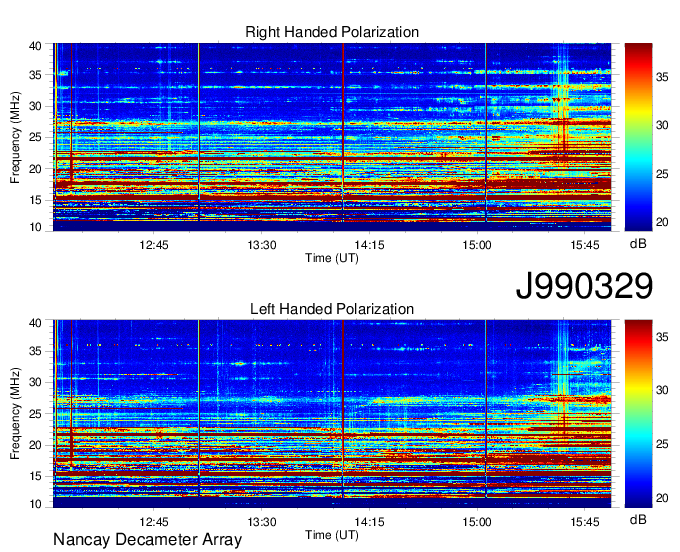Click the right-handed polarization spectrogram image
Viewport: 680px width, 552px height.
coord(332,137)
